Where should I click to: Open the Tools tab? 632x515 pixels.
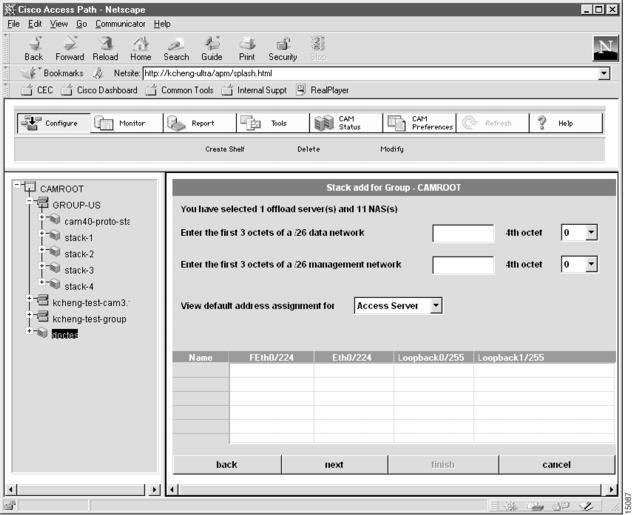(x=273, y=123)
